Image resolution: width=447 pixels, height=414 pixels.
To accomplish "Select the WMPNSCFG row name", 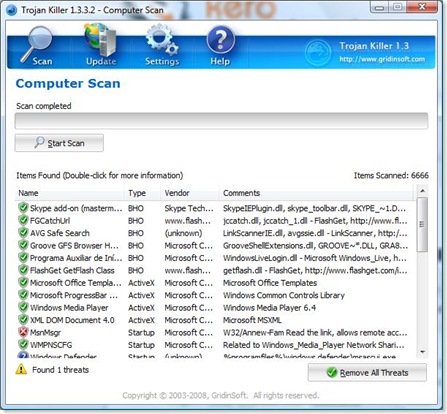I will click(51, 345).
